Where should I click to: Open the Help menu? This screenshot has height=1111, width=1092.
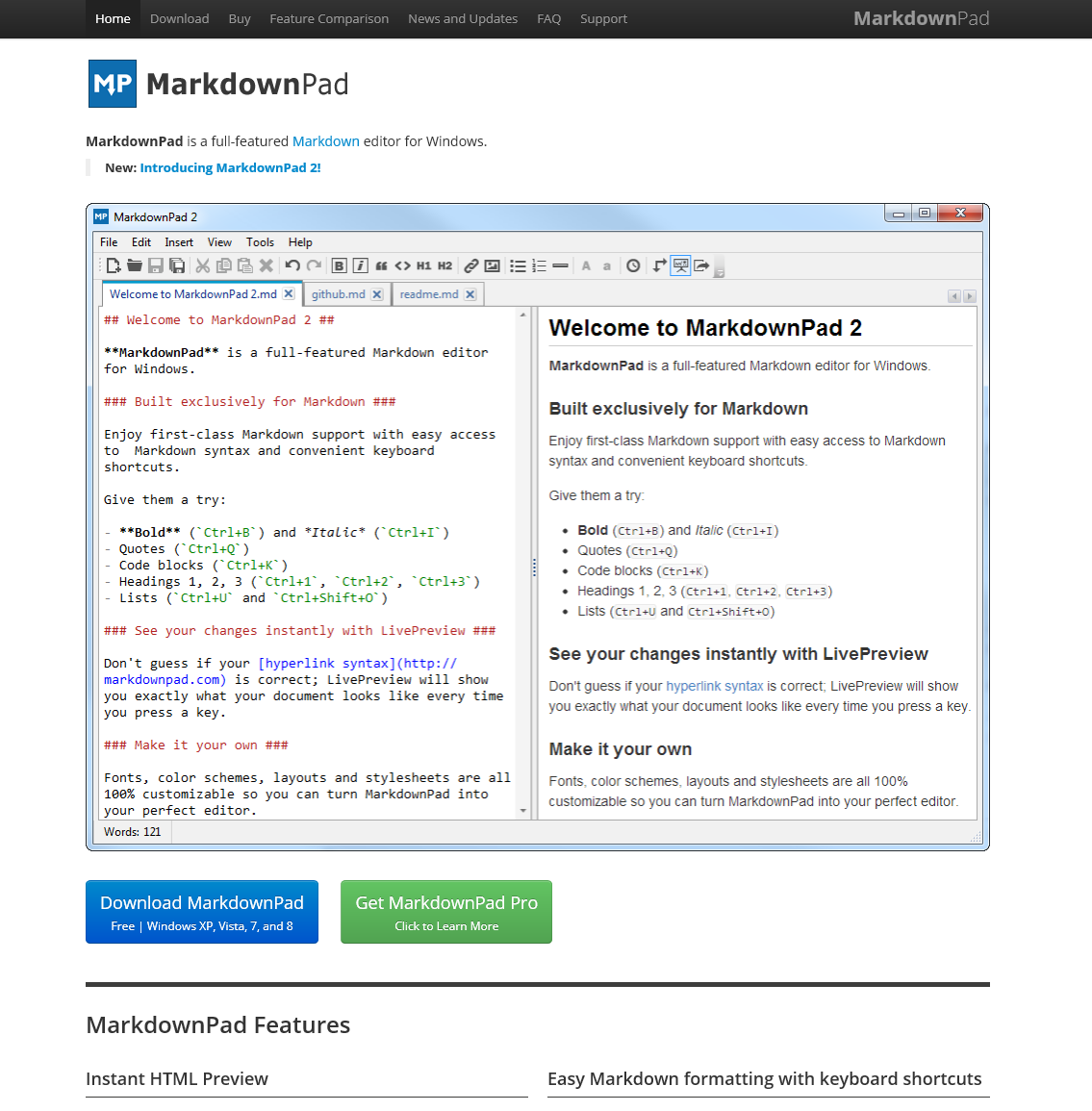[x=300, y=242]
